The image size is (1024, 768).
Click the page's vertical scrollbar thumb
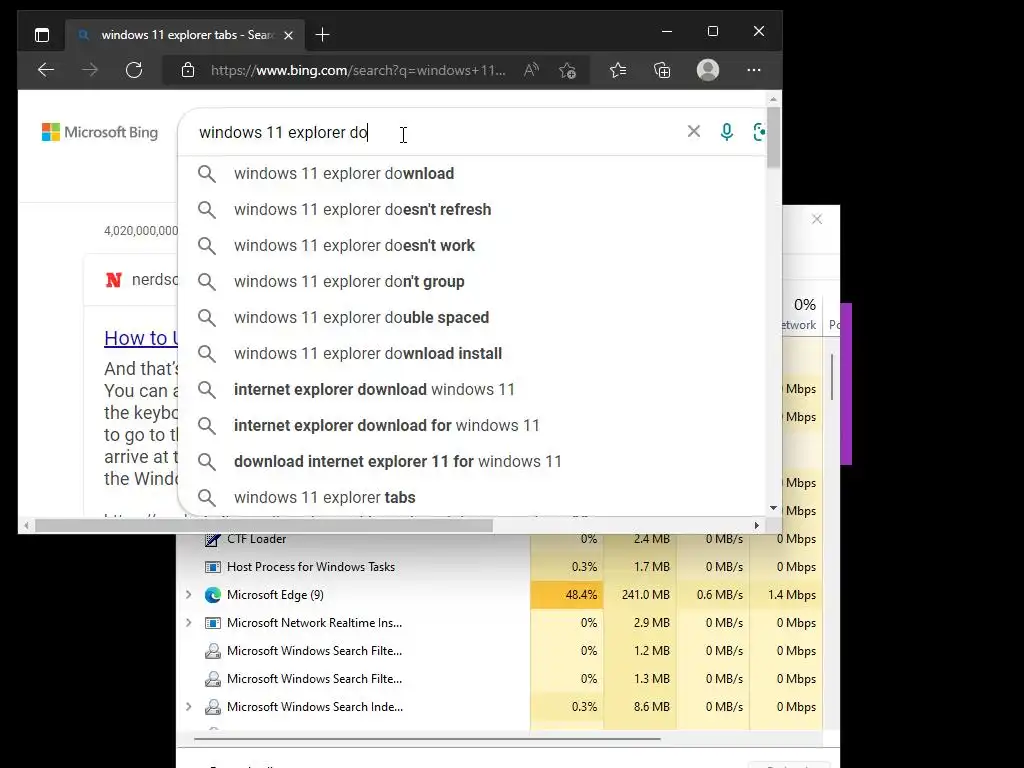[773, 137]
